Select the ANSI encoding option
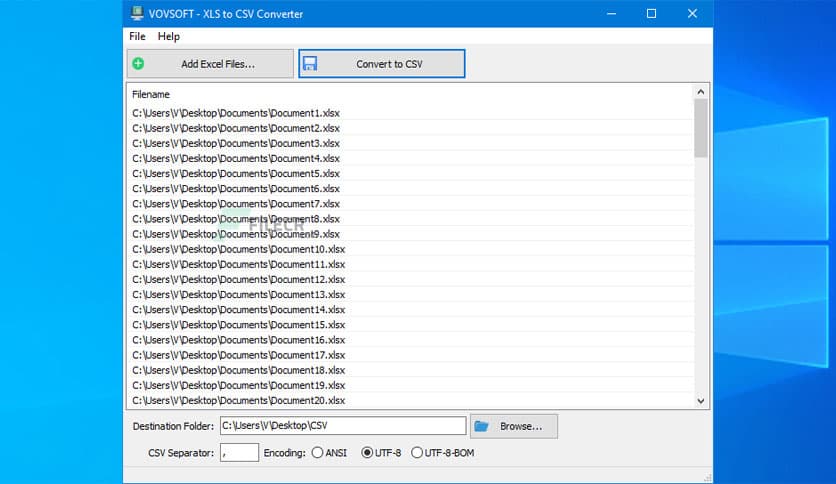 click(329, 453)
